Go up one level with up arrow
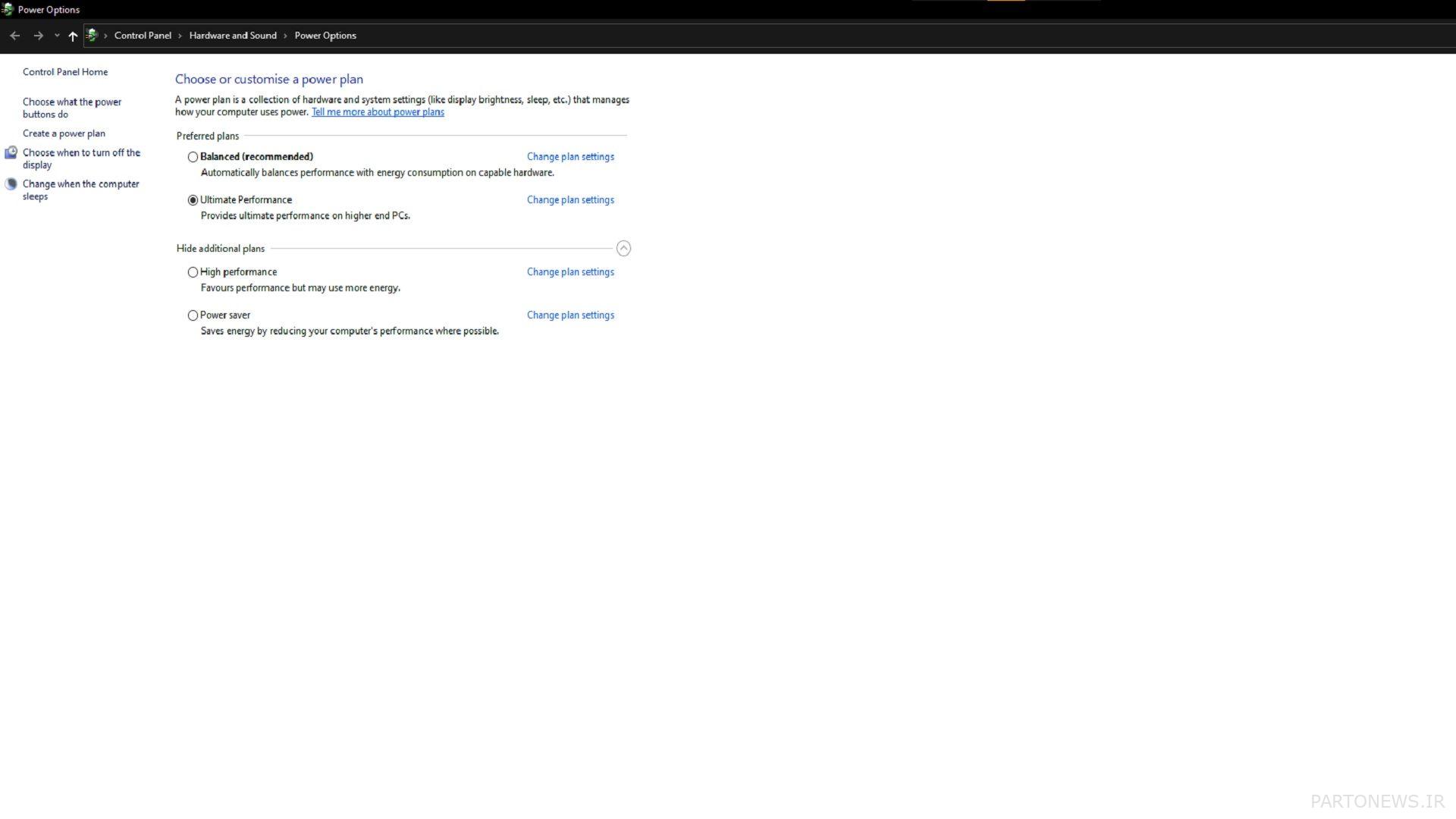The image size is (1456, 819). (73, 36)
